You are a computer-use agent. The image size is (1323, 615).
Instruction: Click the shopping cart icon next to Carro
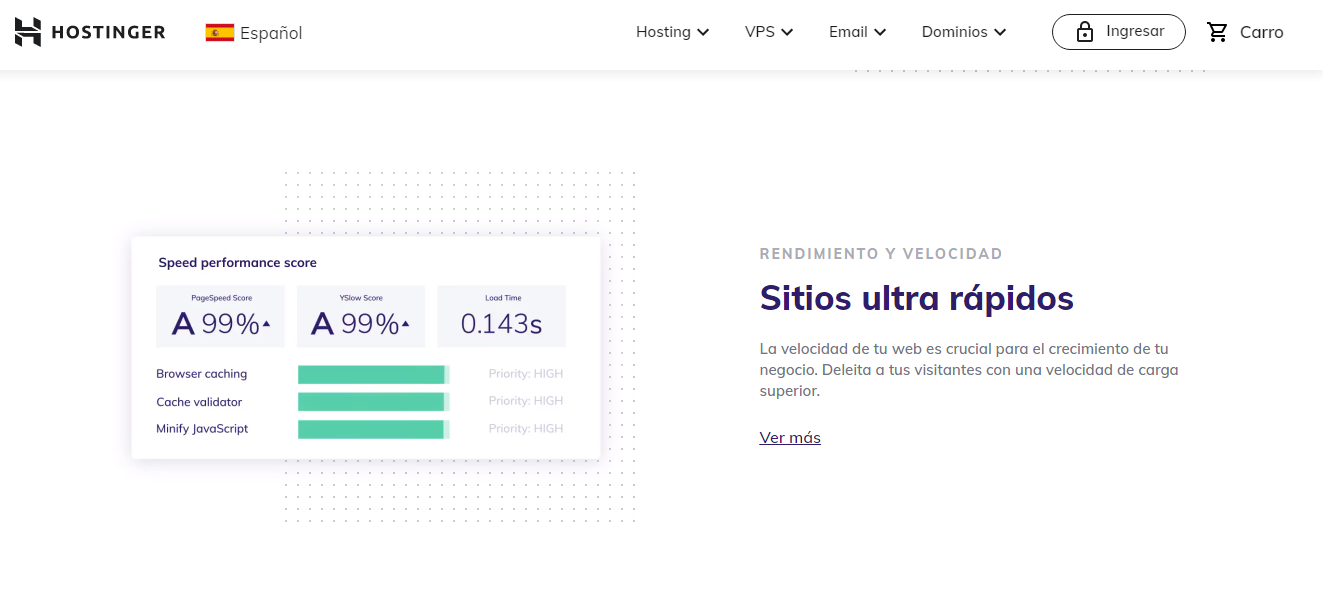click(x=1217, y=31)
